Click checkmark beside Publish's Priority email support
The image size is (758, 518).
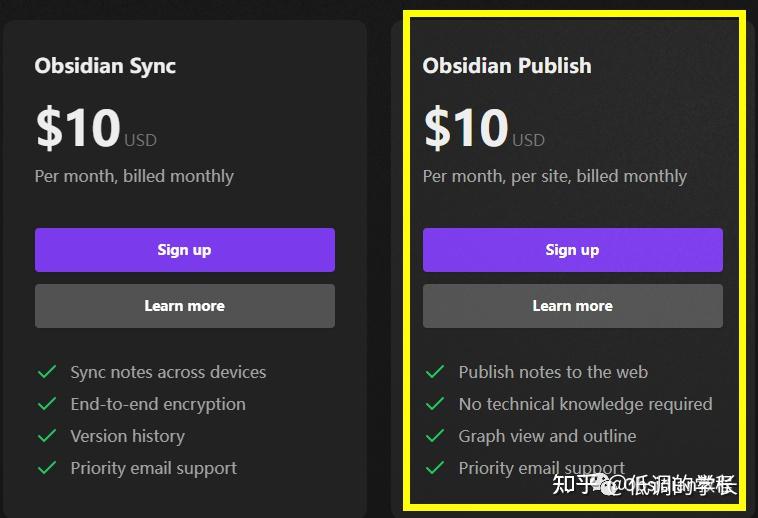click(434, 468)
